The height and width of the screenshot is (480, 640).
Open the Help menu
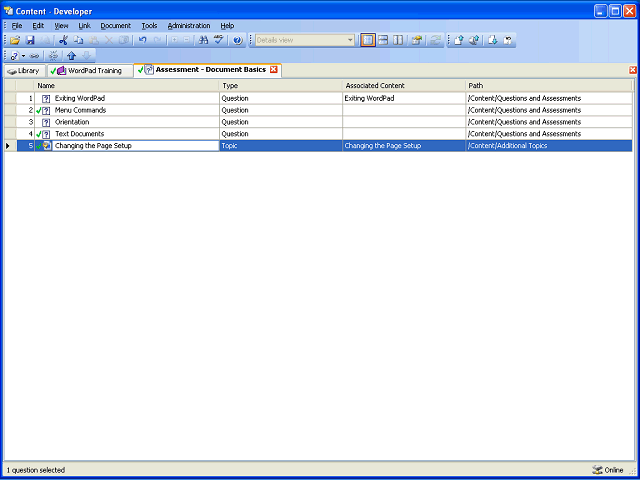coord(227,26)
